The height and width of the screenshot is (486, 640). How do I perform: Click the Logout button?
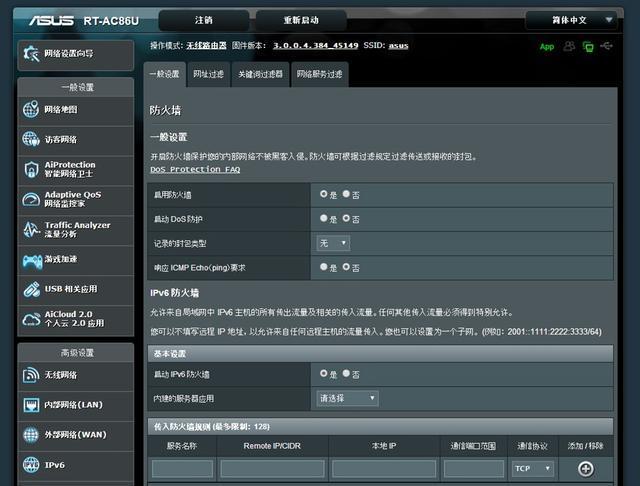204,20
